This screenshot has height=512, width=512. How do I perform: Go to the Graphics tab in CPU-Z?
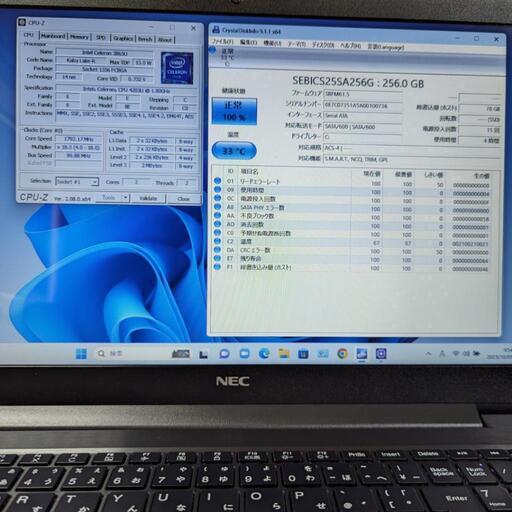(x=123, y=38)
